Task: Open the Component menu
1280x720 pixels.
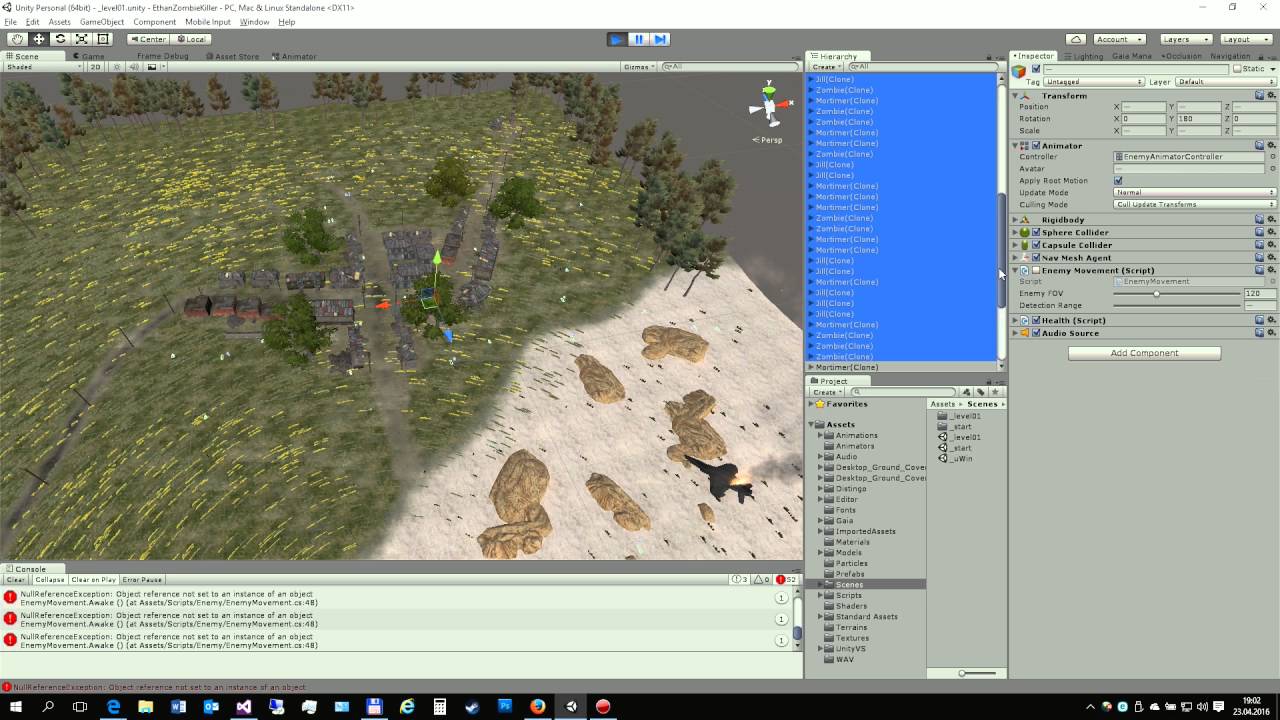Action: point(155,22)
